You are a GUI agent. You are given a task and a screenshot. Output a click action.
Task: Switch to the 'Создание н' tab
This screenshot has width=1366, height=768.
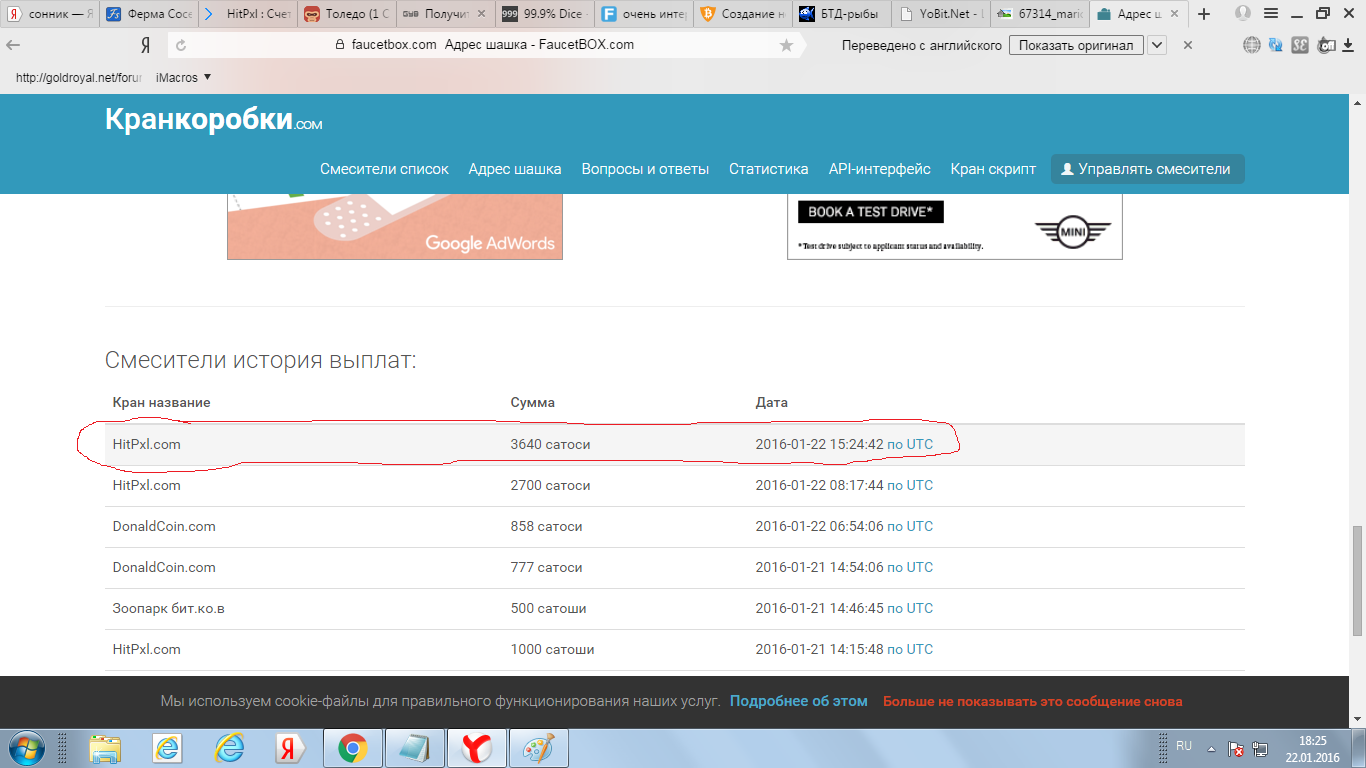pyautogui.click(x=743, y=14)
